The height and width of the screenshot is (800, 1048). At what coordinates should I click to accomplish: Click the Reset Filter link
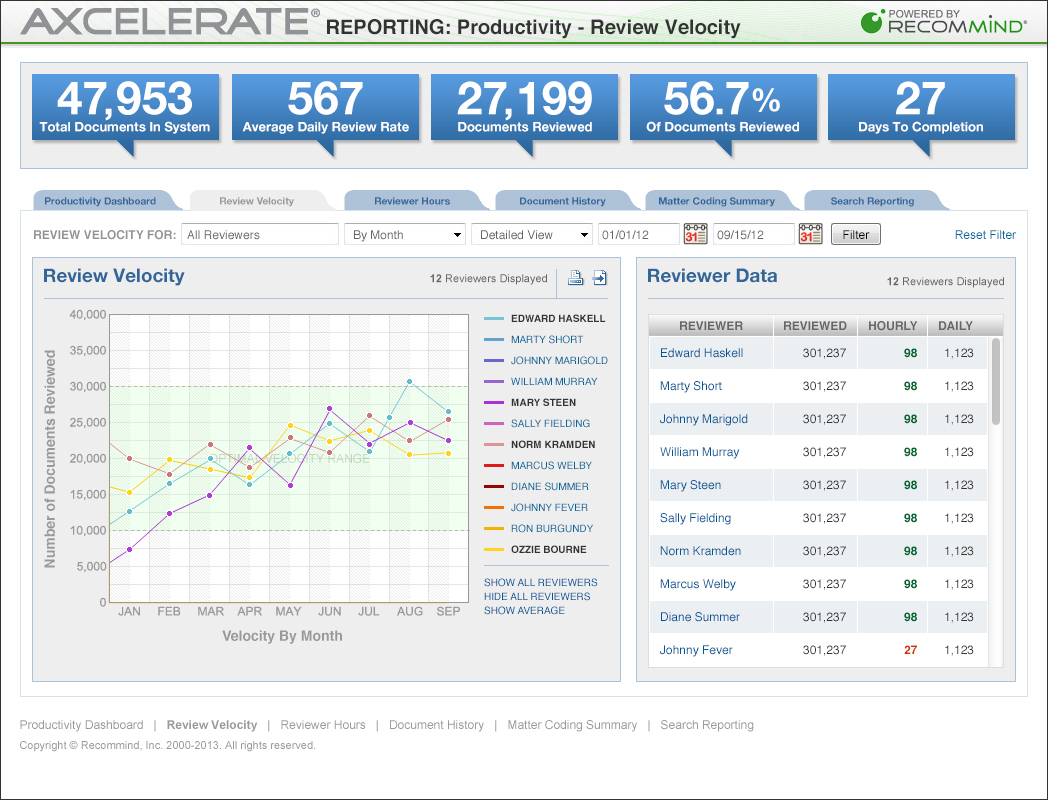point(985,235)
